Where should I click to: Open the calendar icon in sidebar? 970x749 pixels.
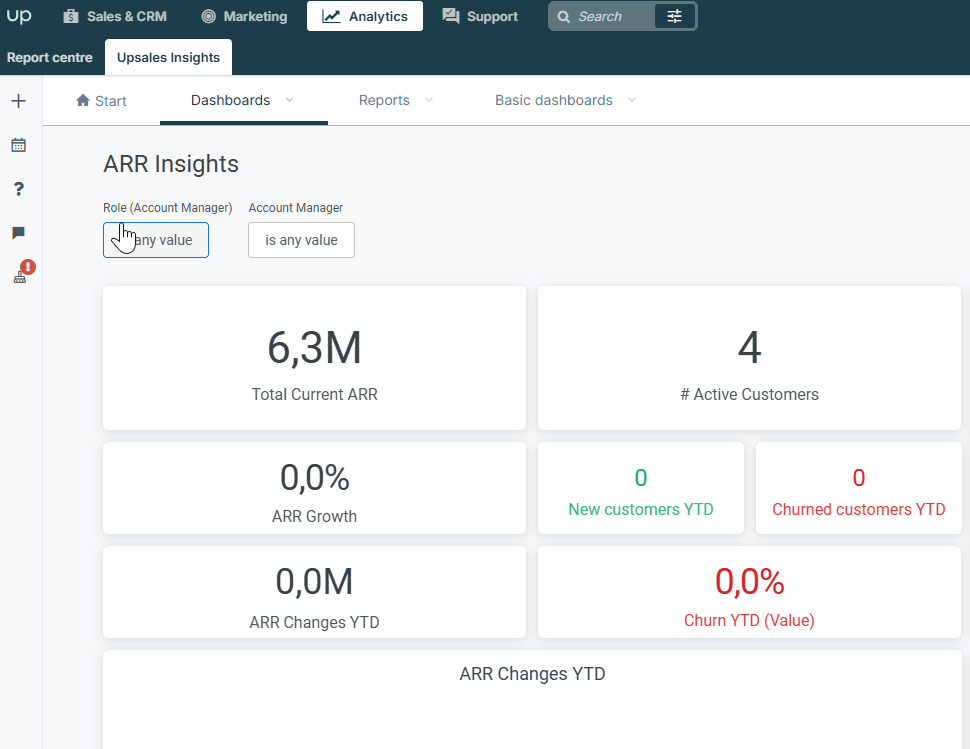[19, 145]
